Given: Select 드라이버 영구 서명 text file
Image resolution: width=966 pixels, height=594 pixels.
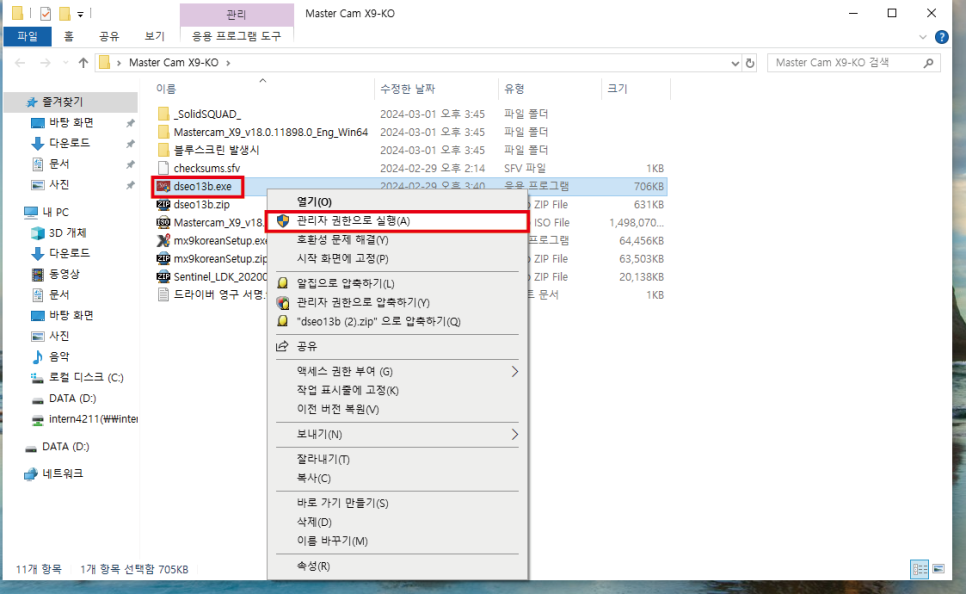Looking at the screenshot, I should 211,295.
